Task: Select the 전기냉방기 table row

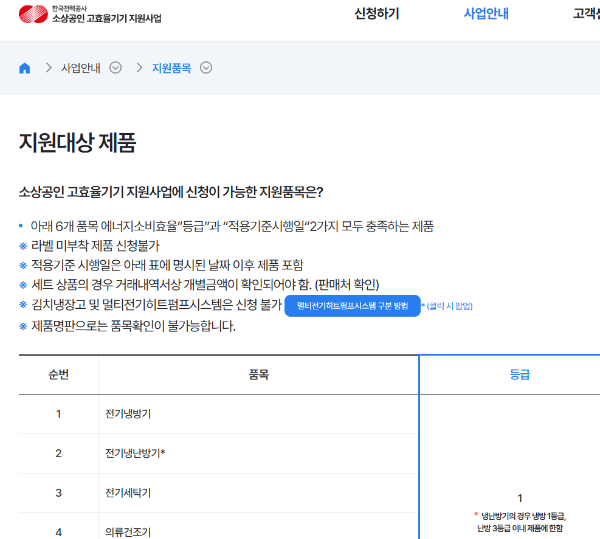Action: (x=218, y=414)
